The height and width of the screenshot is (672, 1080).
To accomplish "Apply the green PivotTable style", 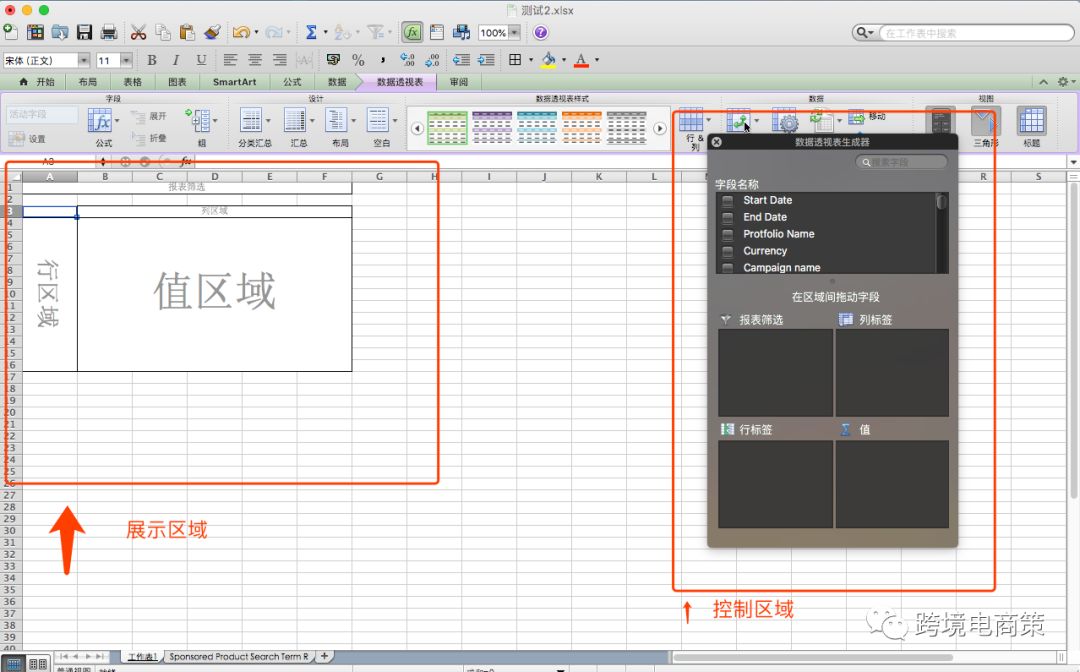I will coord(447,127).
